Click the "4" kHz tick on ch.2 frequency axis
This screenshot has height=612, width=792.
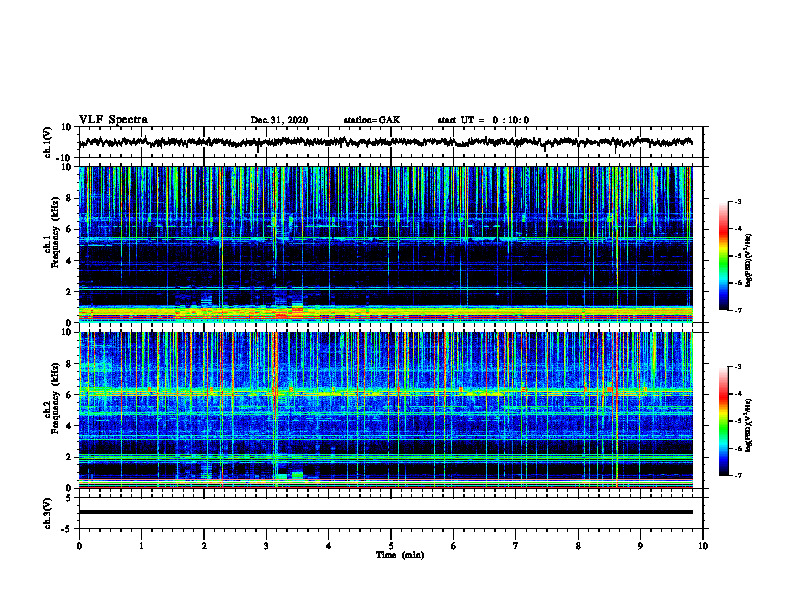point(70,426)
